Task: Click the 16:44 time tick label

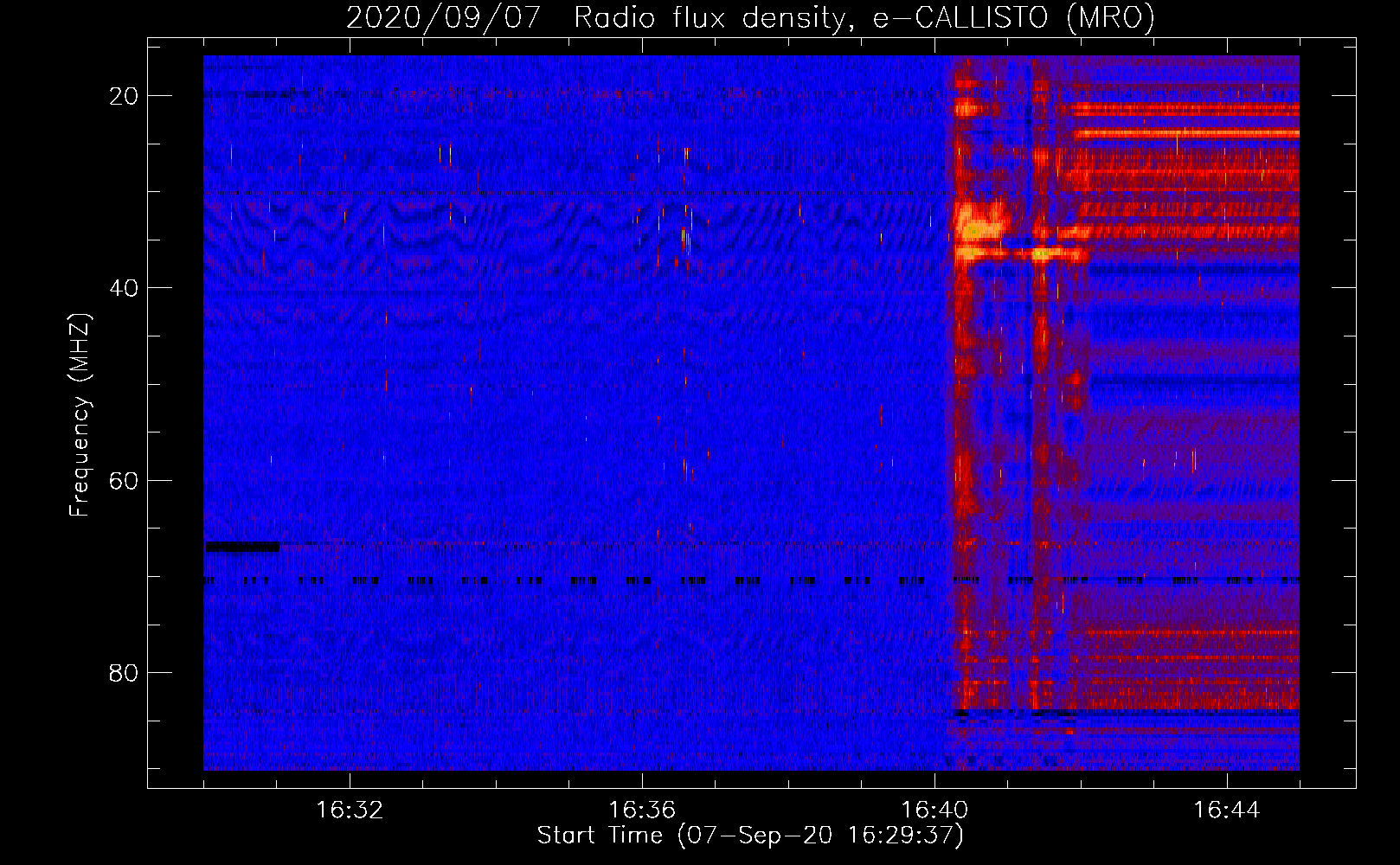Action: [1227, 811]
